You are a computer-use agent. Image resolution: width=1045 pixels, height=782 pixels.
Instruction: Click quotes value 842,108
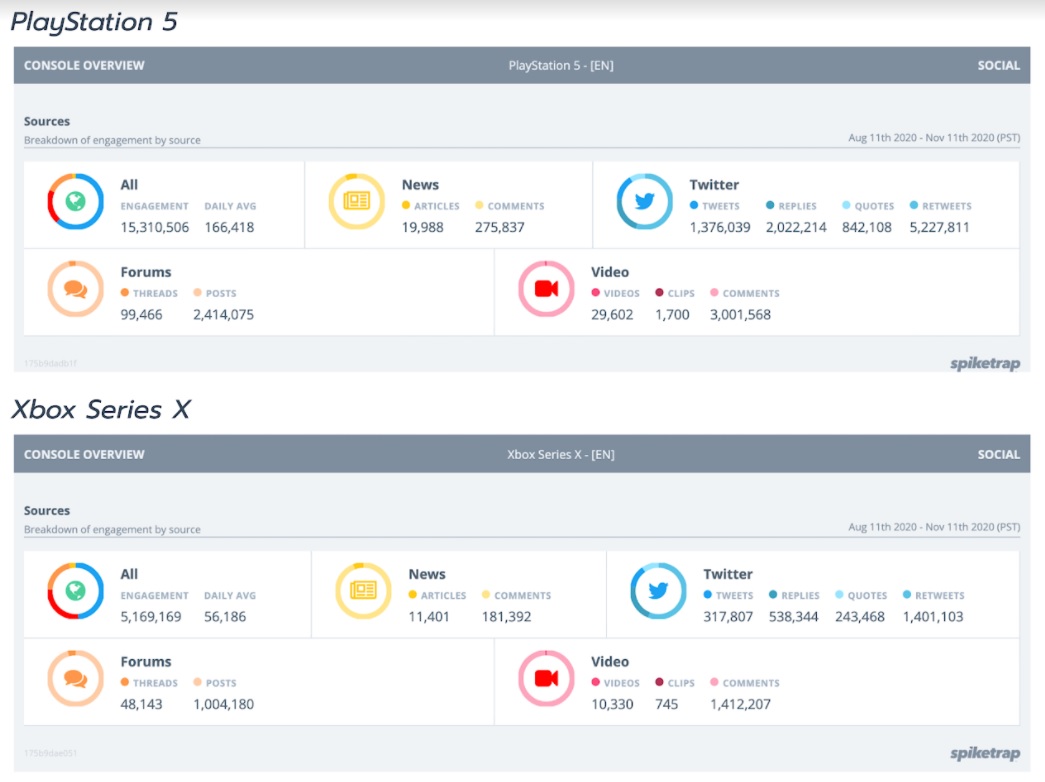(x=866, y=227)
